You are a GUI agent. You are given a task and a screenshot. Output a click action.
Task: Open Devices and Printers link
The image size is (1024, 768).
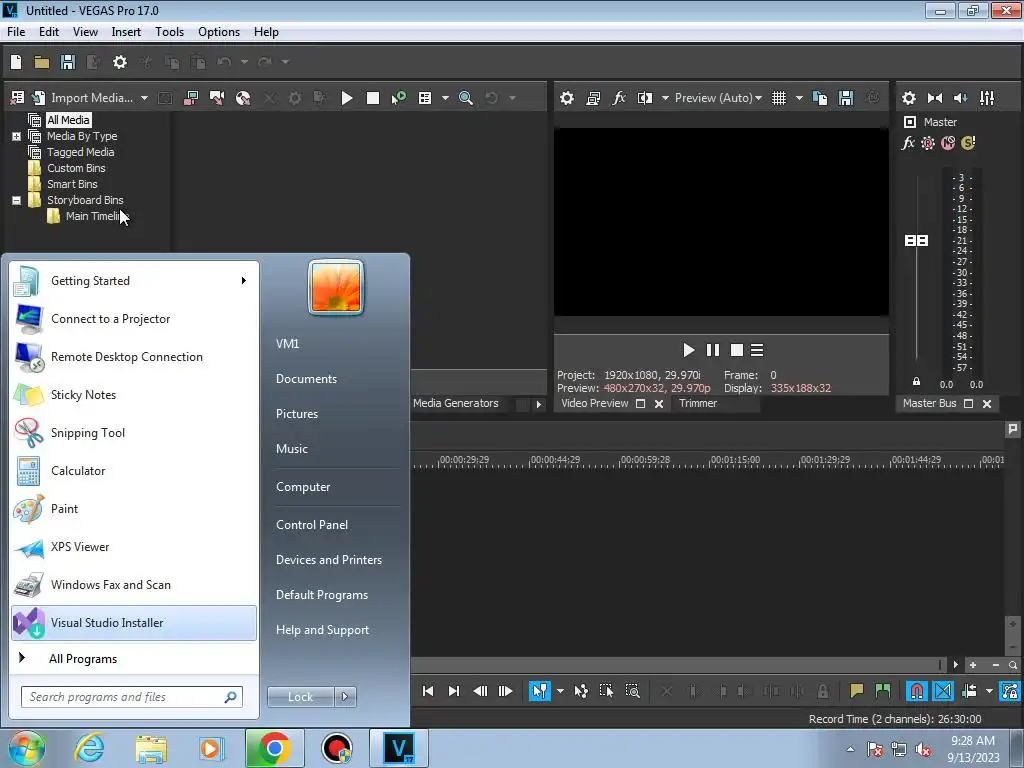328,560
